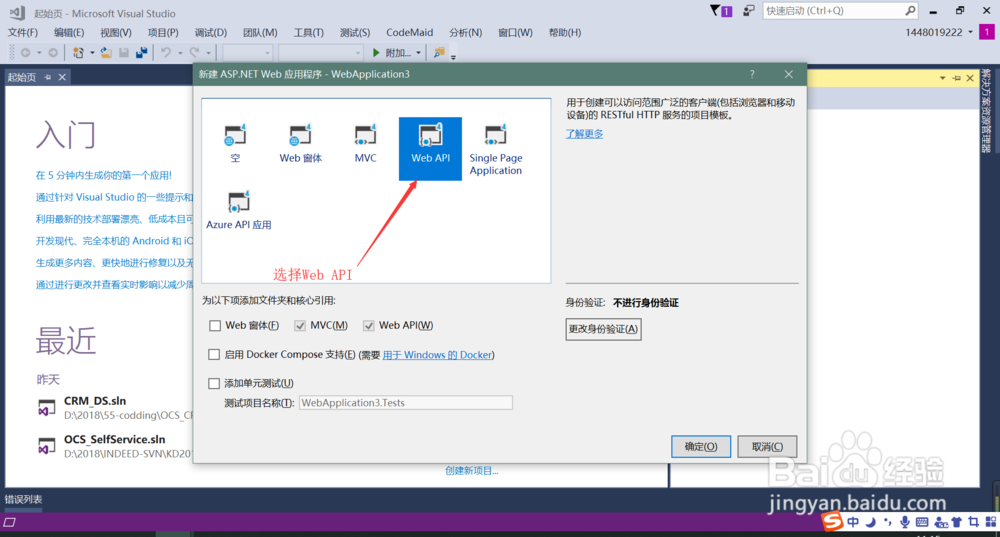Click the Sogou skin shirt icon
This screenshot has height=537, width=1000.
(957, 522)
